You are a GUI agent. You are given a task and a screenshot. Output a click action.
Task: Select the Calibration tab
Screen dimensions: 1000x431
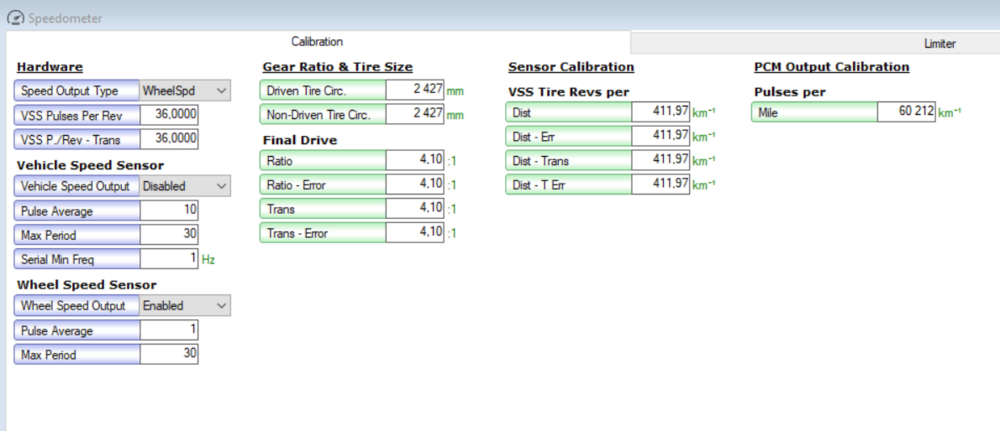point(317,42)
